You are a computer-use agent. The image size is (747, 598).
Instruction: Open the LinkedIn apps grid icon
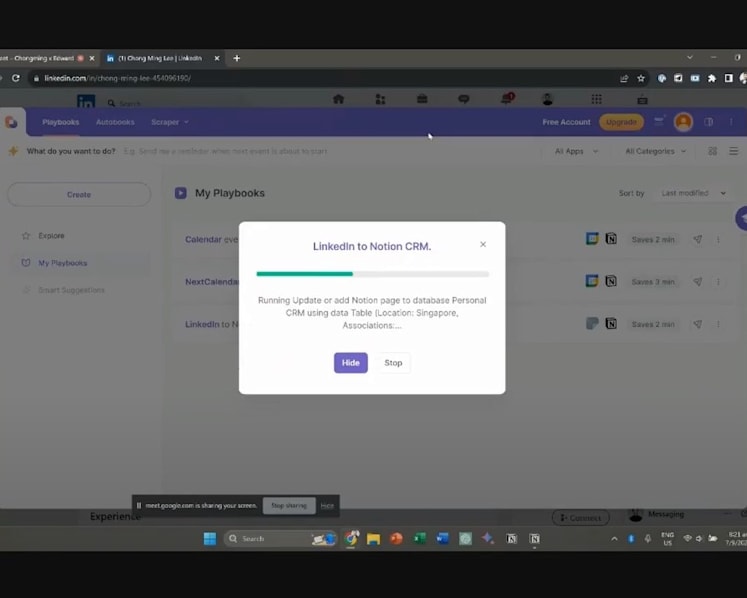click(596, 99)
